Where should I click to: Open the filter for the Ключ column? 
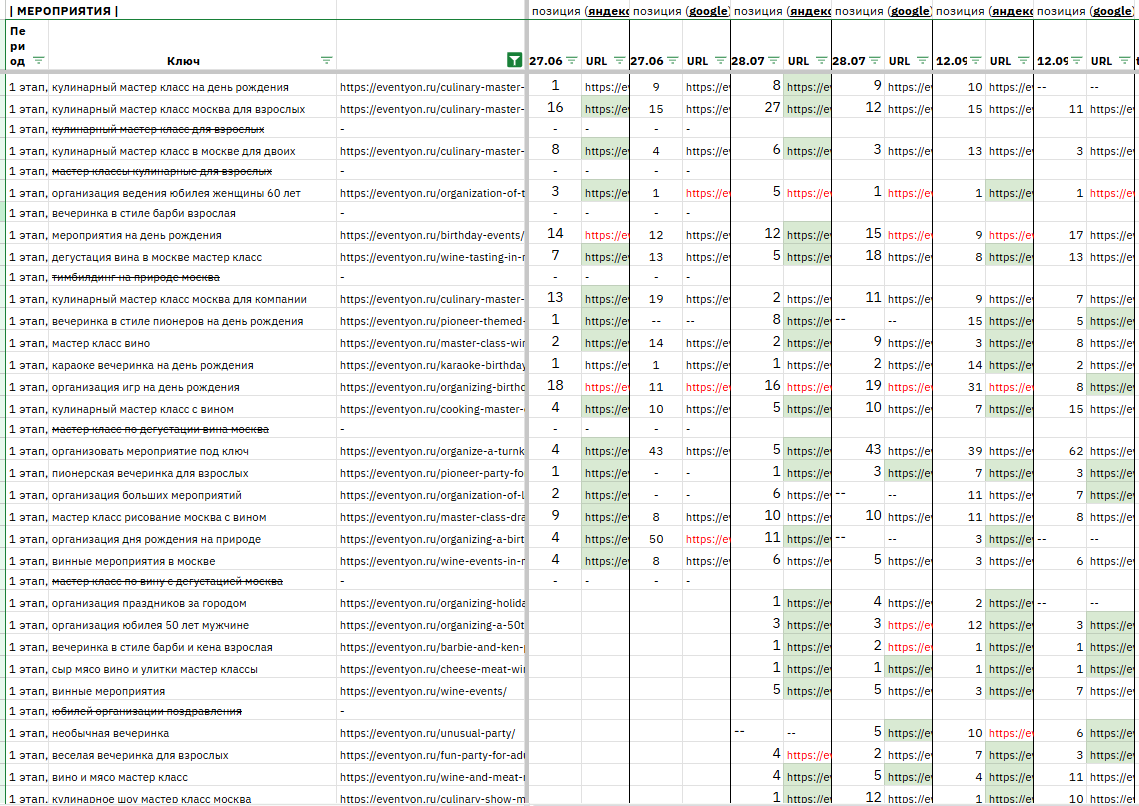click(326, 61)
